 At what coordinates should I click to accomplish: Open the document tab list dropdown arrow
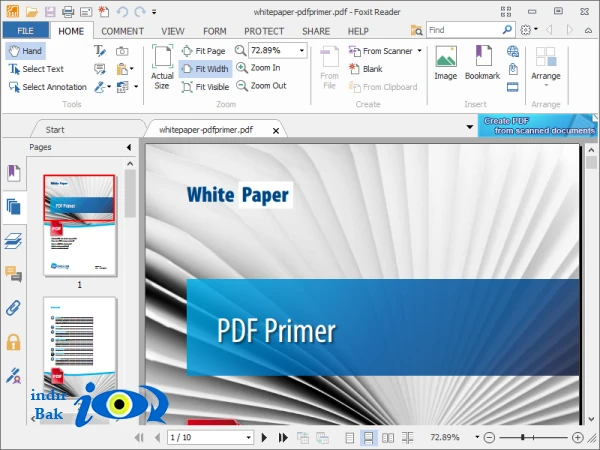click(470, 127)
